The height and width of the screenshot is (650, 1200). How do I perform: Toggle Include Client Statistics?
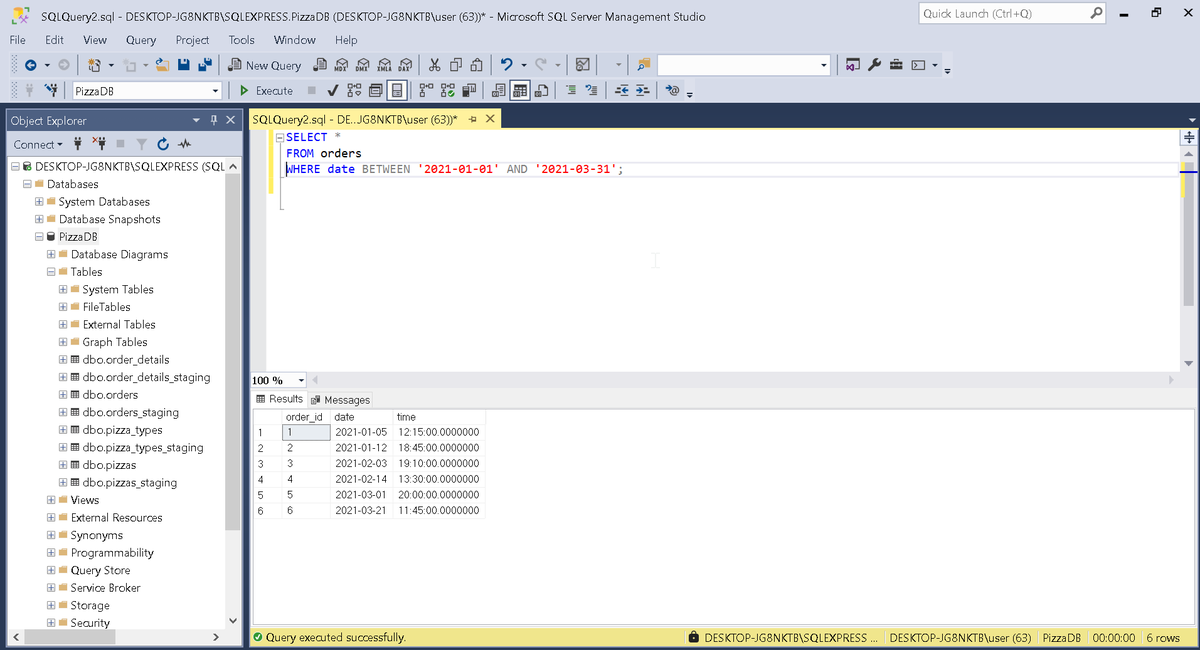coord(468,91)
